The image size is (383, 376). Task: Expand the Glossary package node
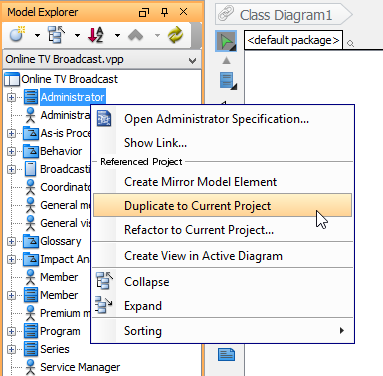11,241
